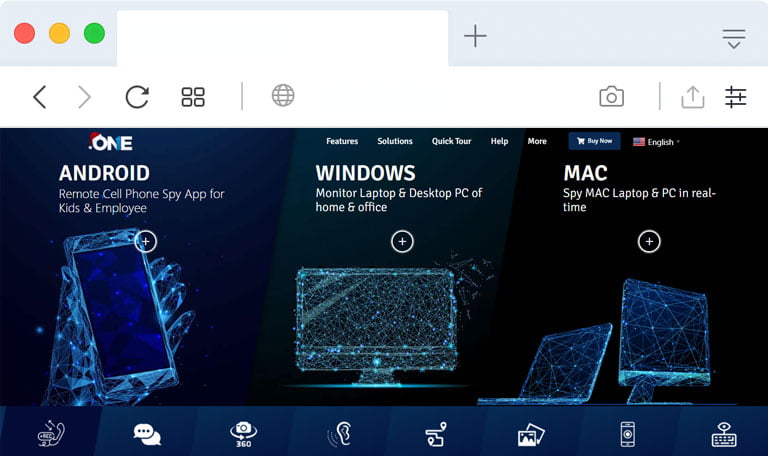Take a screenshot with the camera icon
The height and width of the screenshot is (456, 768).
(611, 96)
